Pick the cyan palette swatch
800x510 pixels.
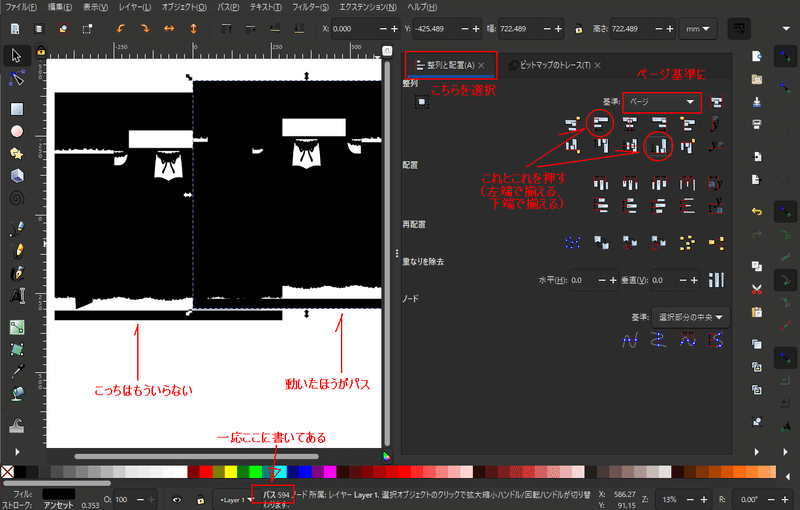coord(281,472)
